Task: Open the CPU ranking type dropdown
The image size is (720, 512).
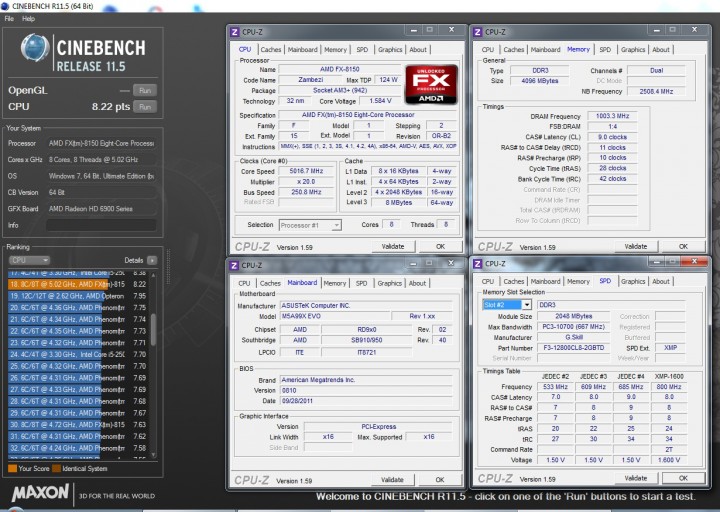Action: tap(29, 260)
